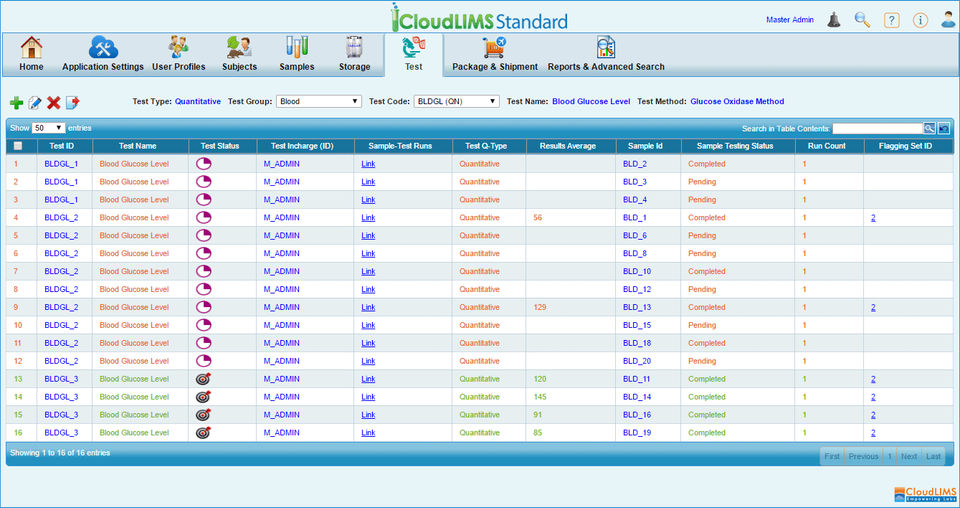
Task: Click the Master Admin link
Action: 790,20
